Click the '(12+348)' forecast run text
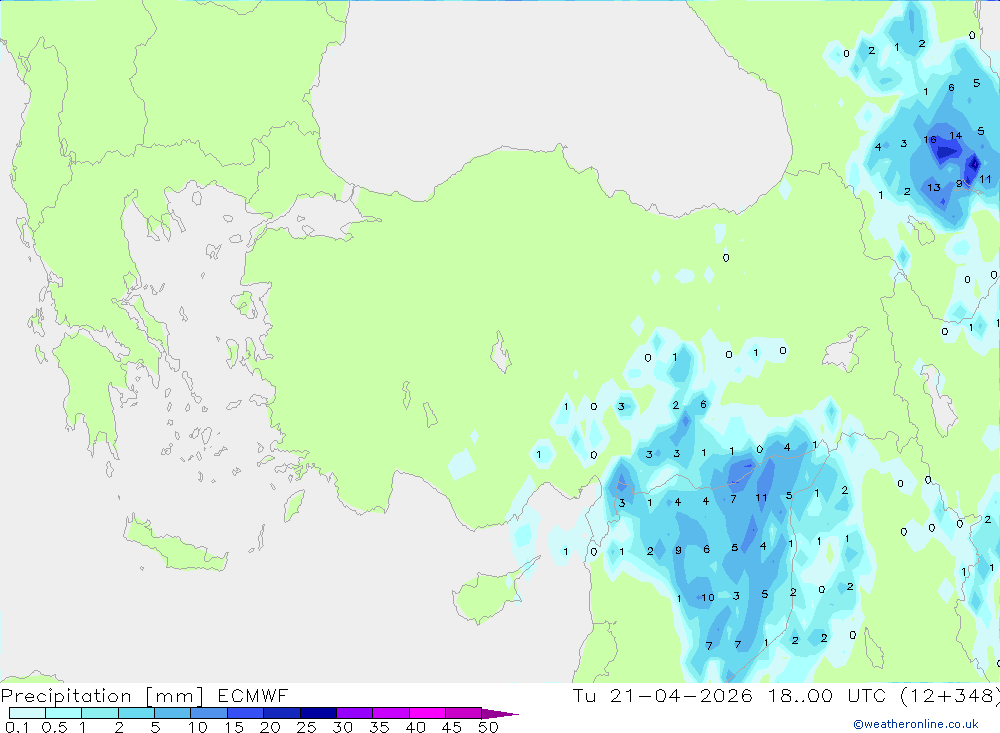Image resolution: width=1000 pixels, height=733 pixels. tap(950, 695)
